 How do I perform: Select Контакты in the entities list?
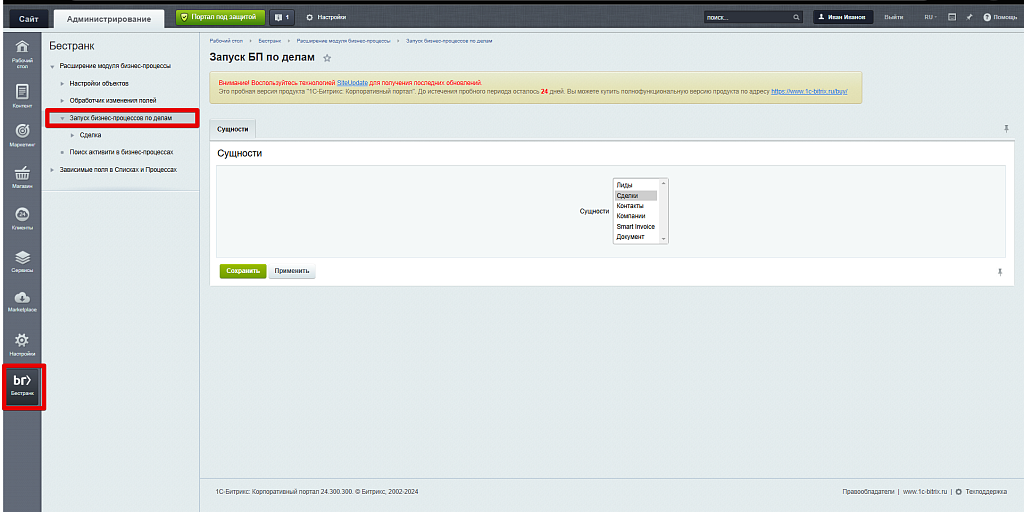[631, 206]
